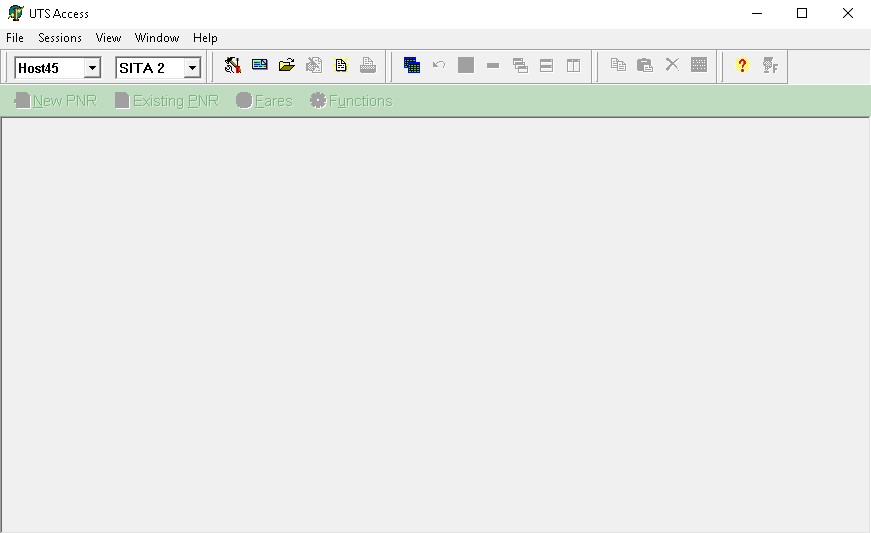Click the gray solid square maximize icon

click(466, 65)
